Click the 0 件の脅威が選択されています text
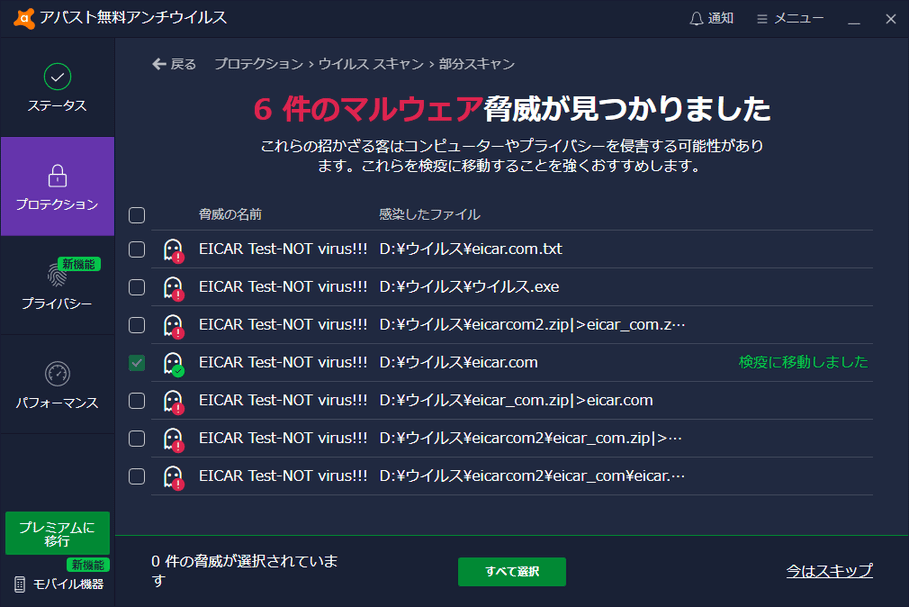The image size is (909, 607). tap(245, 571)
